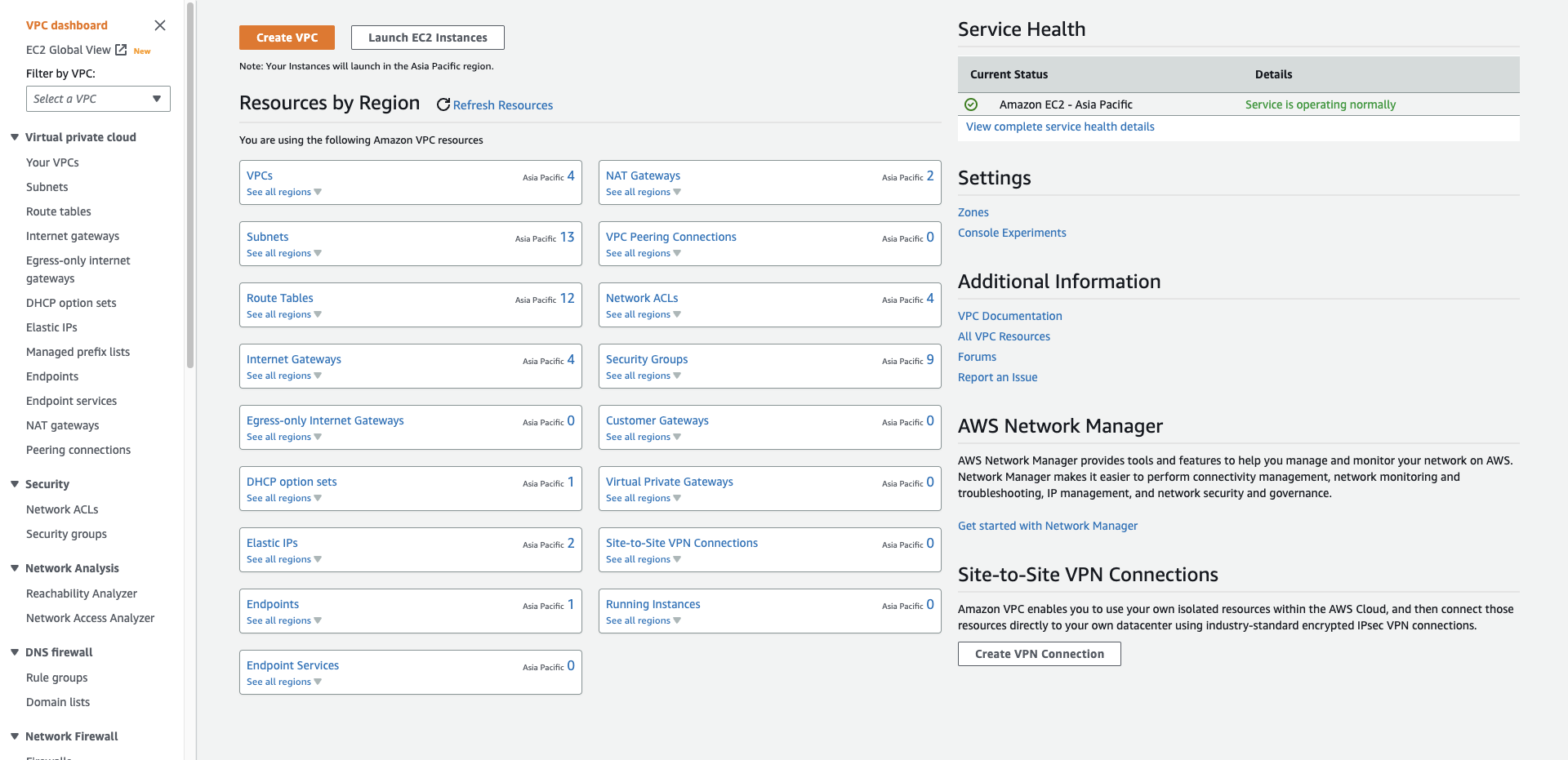Expand See all regions under Security Groups
Image resolution: width=1568 pixels, height=760 pixels.
click(643, 376)
